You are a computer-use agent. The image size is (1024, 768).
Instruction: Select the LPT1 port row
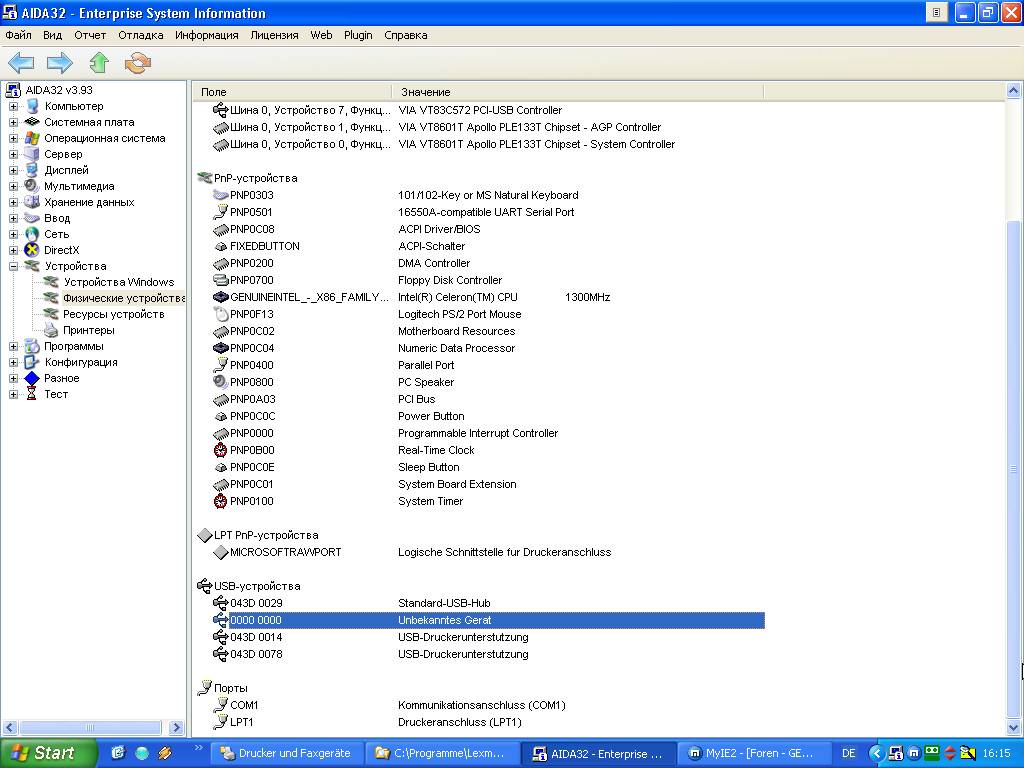[x=488, y=722]
